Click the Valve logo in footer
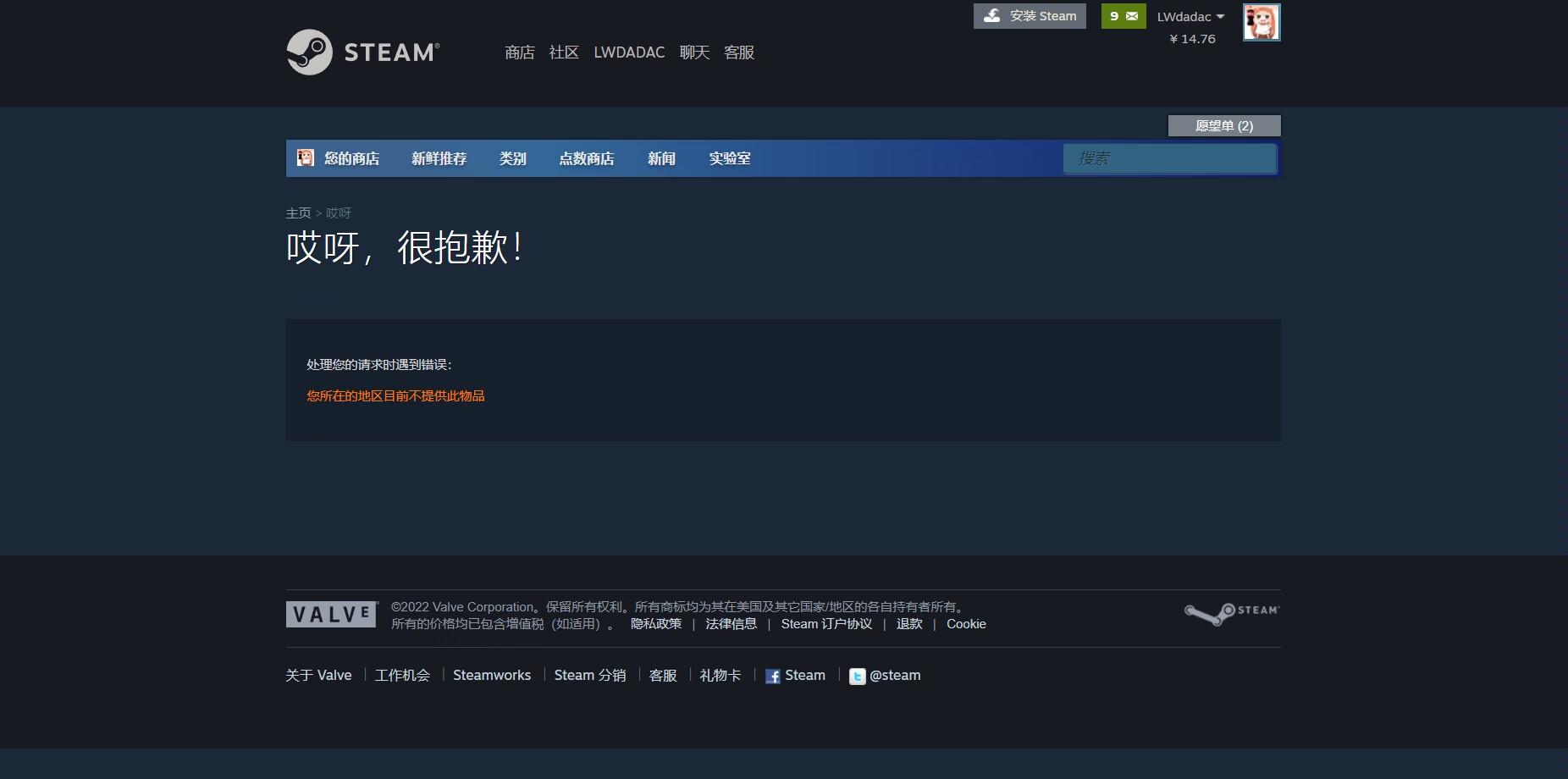The height and width of the screenshot is (779, 1568). [332, 615]
